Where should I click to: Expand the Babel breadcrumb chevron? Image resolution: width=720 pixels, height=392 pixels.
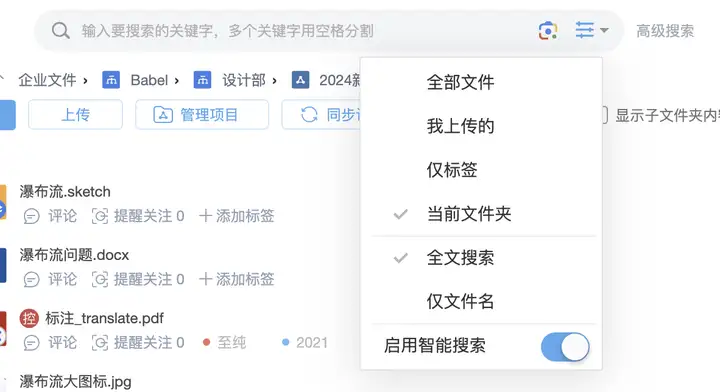click(x=176, y=81)
